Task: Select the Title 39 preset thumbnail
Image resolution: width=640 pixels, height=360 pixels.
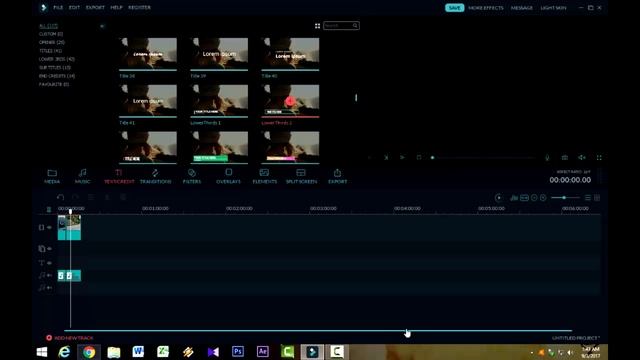Action: pos(219,54)
